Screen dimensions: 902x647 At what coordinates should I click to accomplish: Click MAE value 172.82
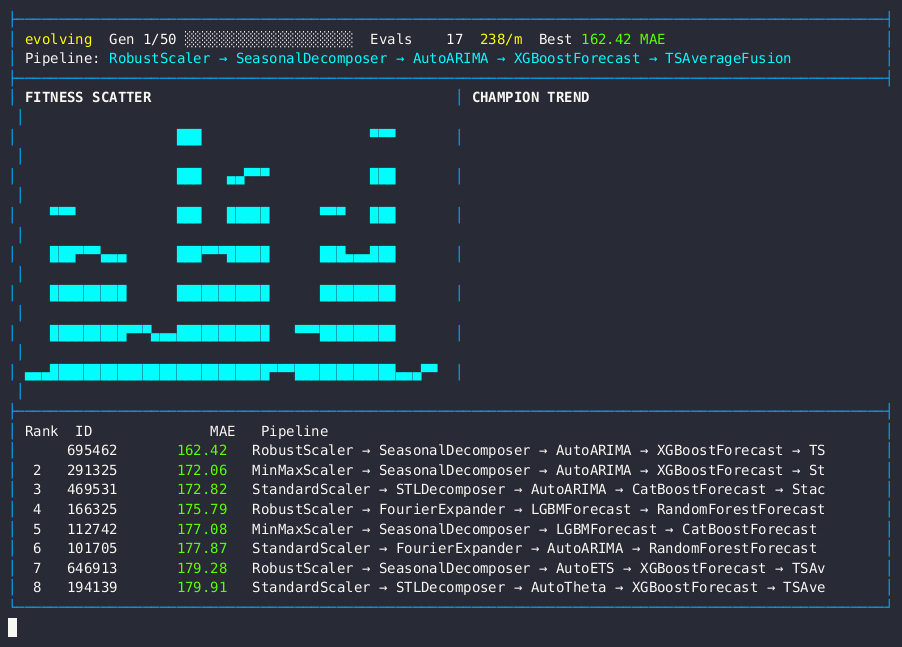pos(202,489)
